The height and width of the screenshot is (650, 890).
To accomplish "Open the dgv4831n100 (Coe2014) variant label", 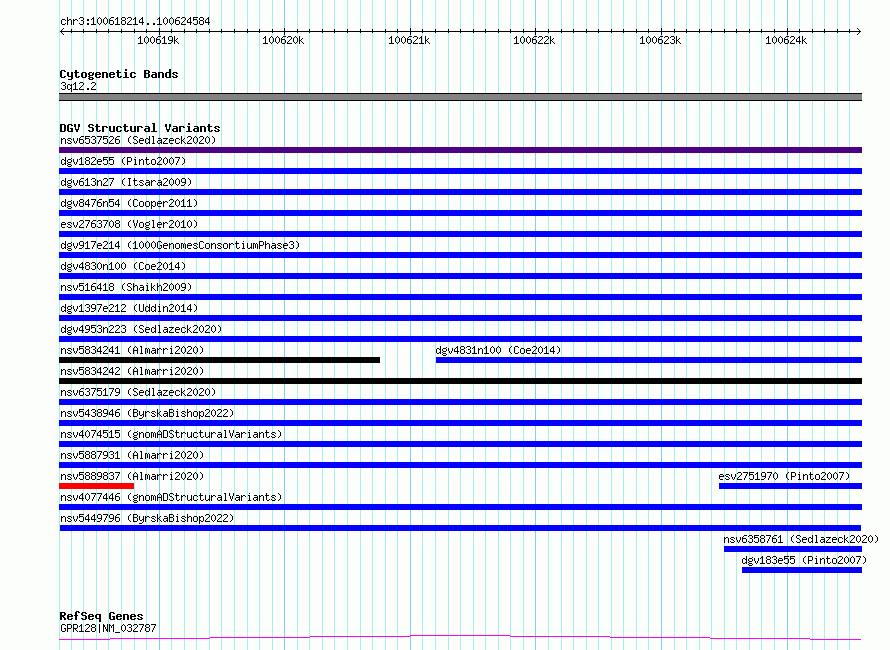I will [x=498, y=350].
